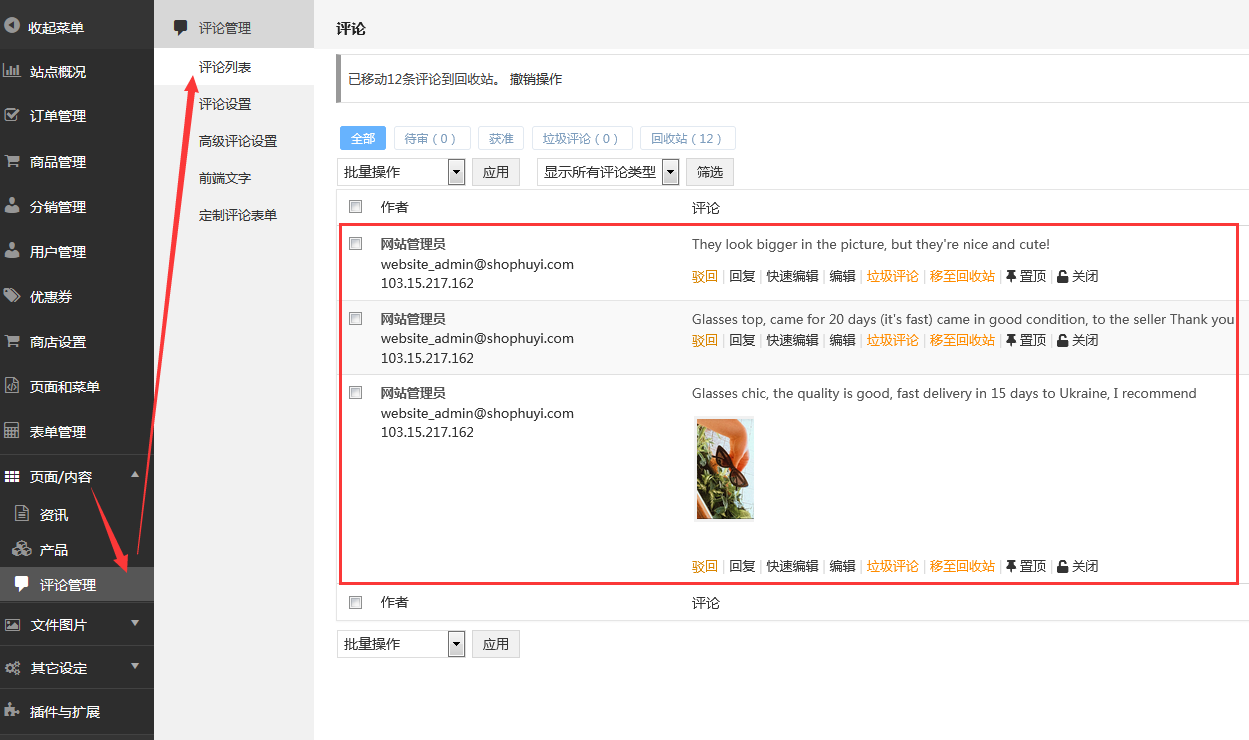Click reject link on the first comment

704,276
